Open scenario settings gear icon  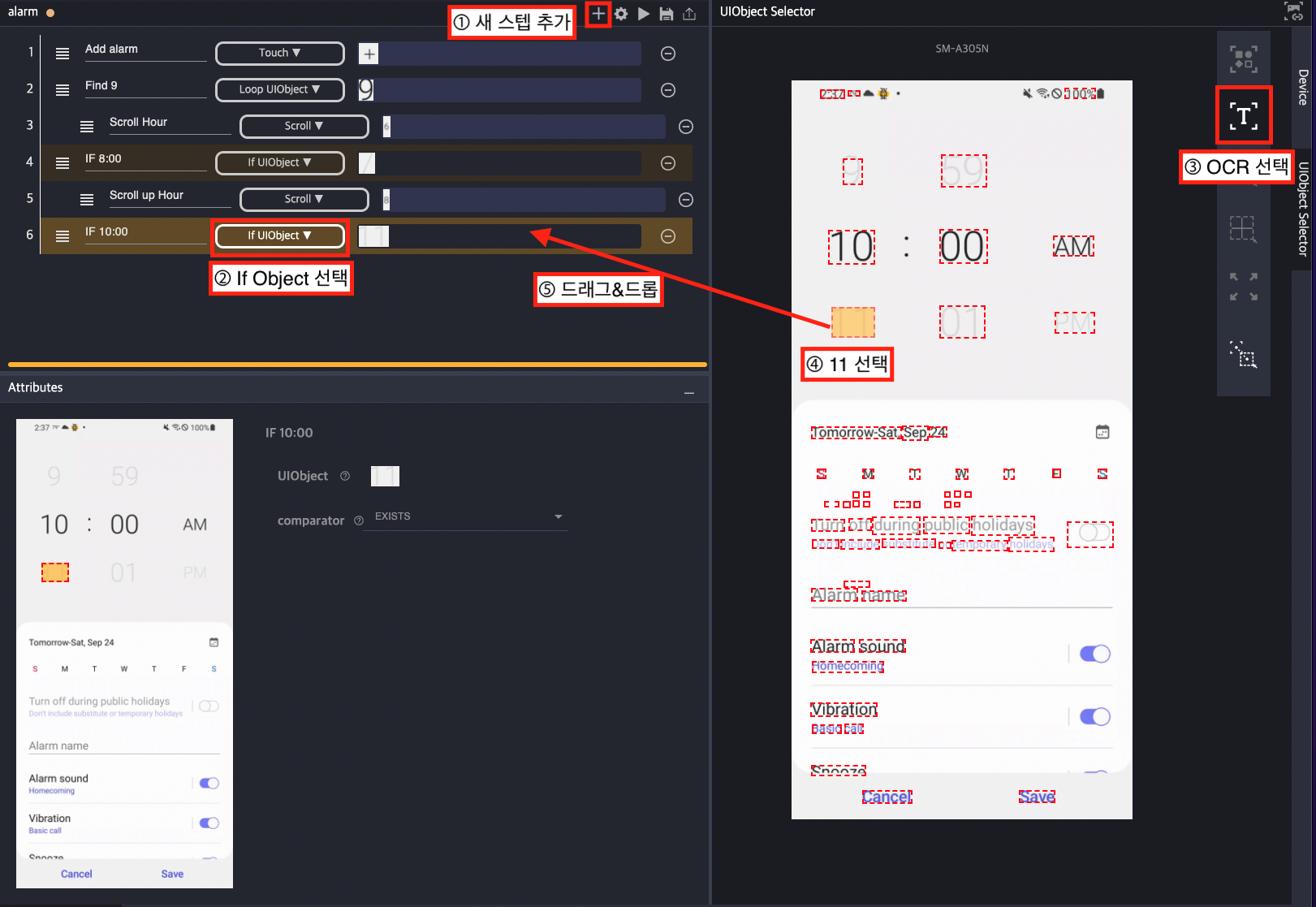pos(621,14)
